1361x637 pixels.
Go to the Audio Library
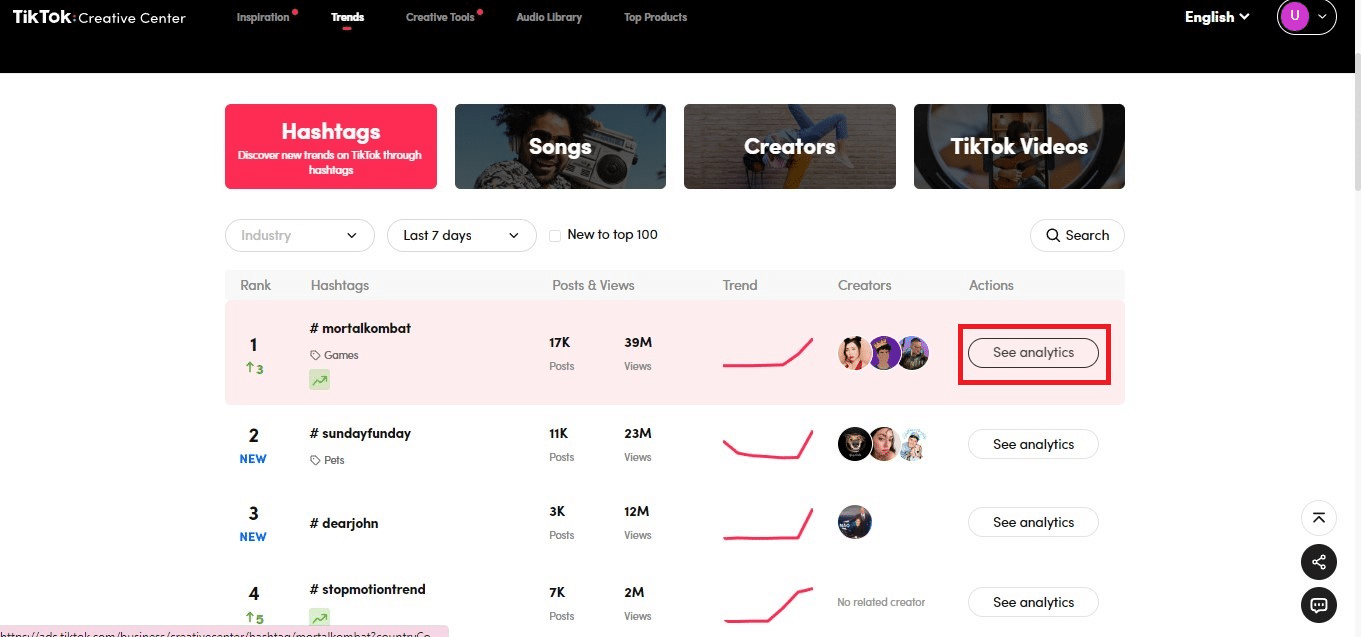[549, 17]
